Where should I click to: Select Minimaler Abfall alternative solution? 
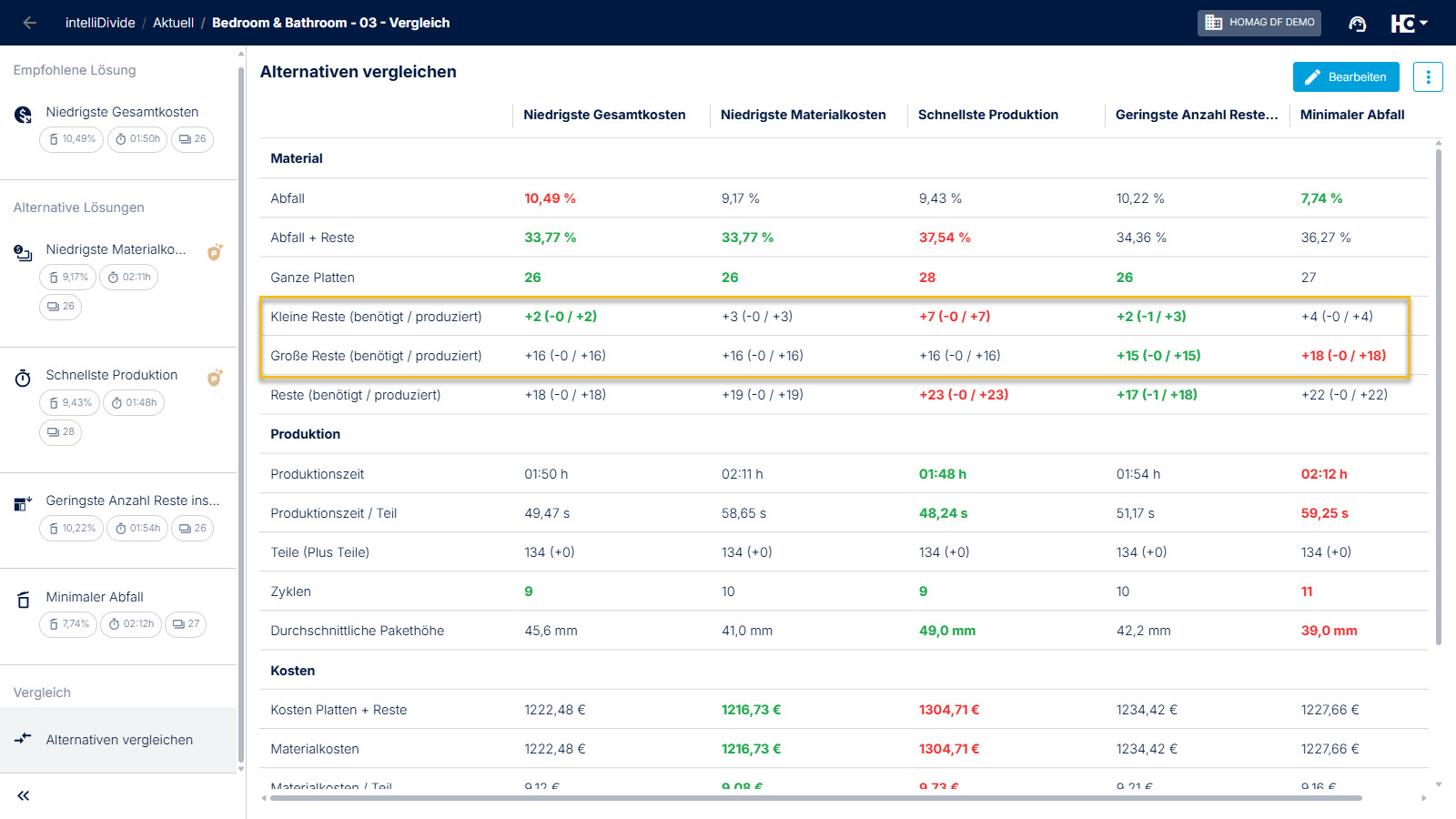tap(95, 597)
